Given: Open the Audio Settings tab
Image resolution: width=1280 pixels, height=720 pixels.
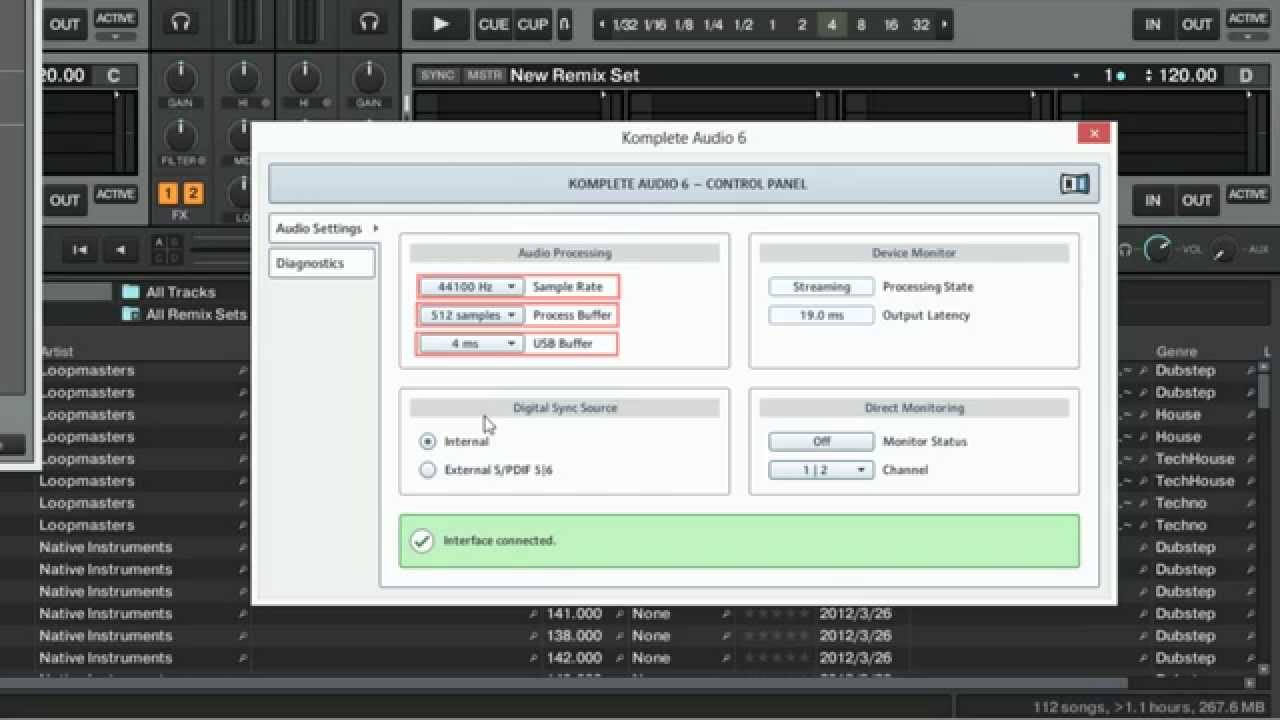Looking at the screenshot, I should pos(321,228).
